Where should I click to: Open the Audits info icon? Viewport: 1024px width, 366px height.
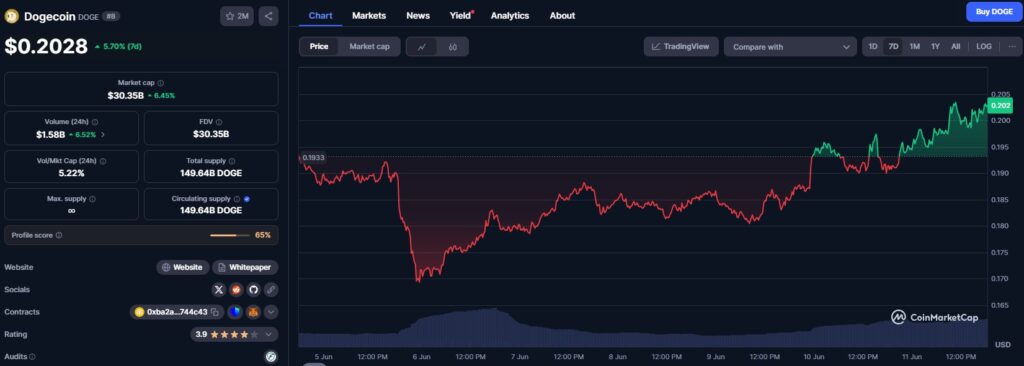coord(33,357)
